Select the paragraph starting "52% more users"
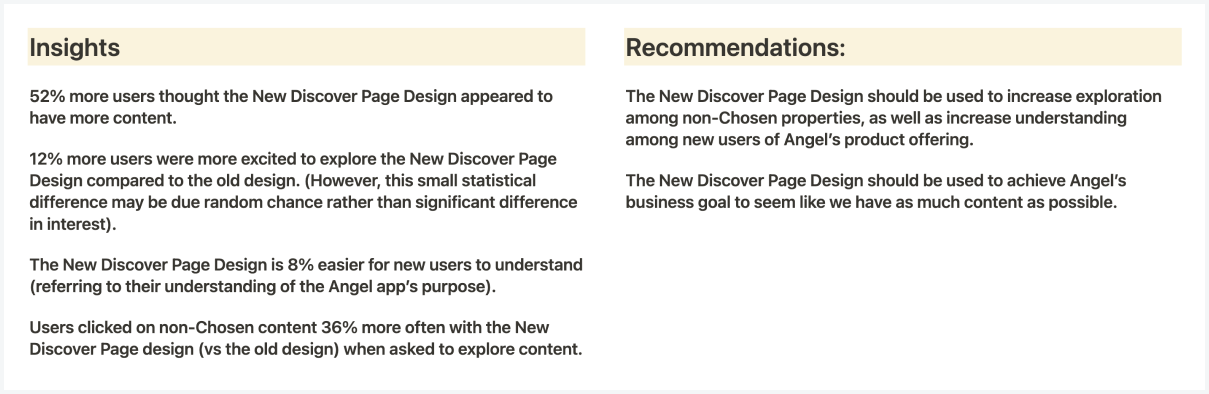The width and height of the screenshot is (1209, 394). tap(290, 106)
